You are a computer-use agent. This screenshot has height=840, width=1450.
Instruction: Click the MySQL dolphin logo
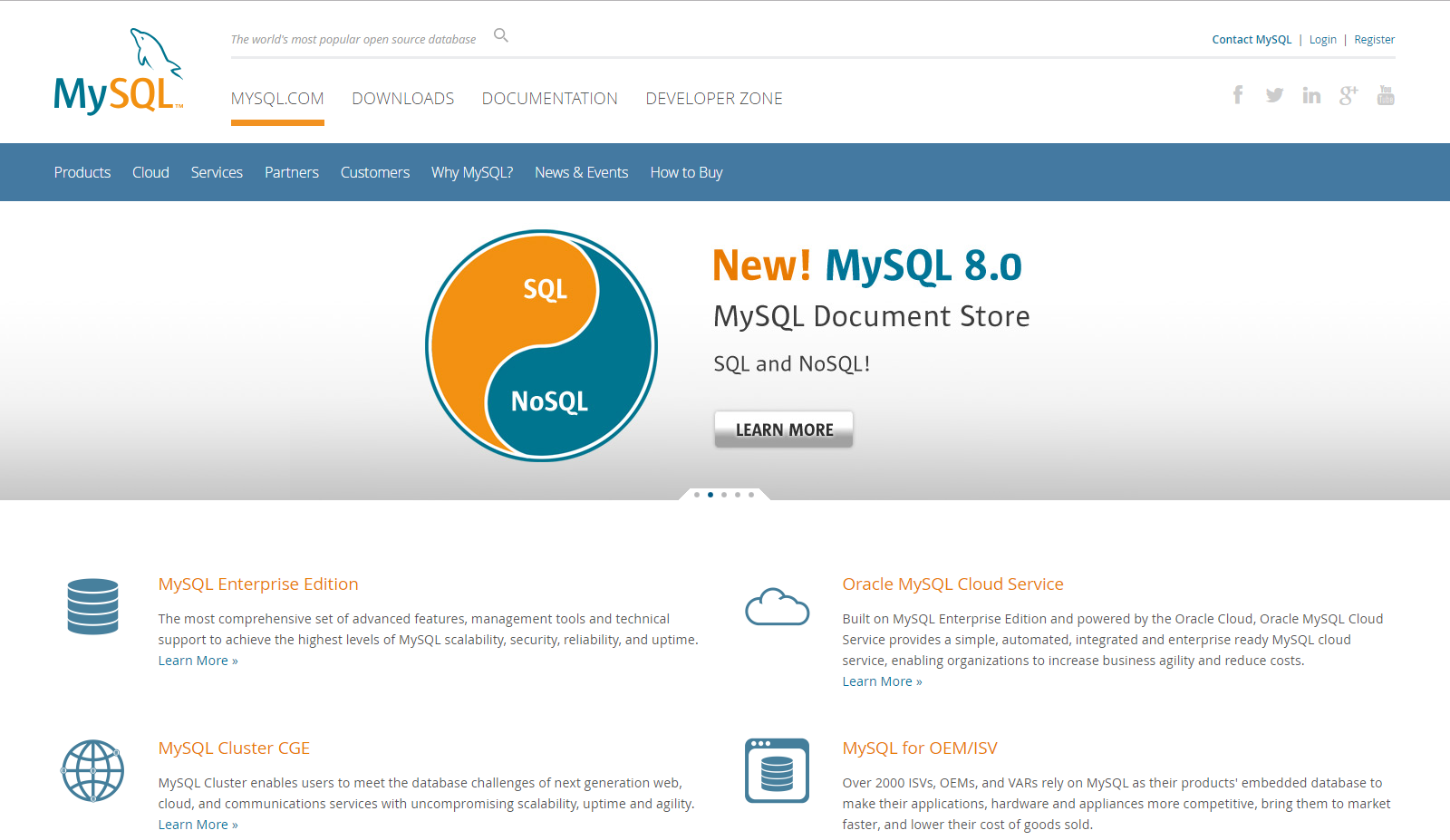[119, 72]
